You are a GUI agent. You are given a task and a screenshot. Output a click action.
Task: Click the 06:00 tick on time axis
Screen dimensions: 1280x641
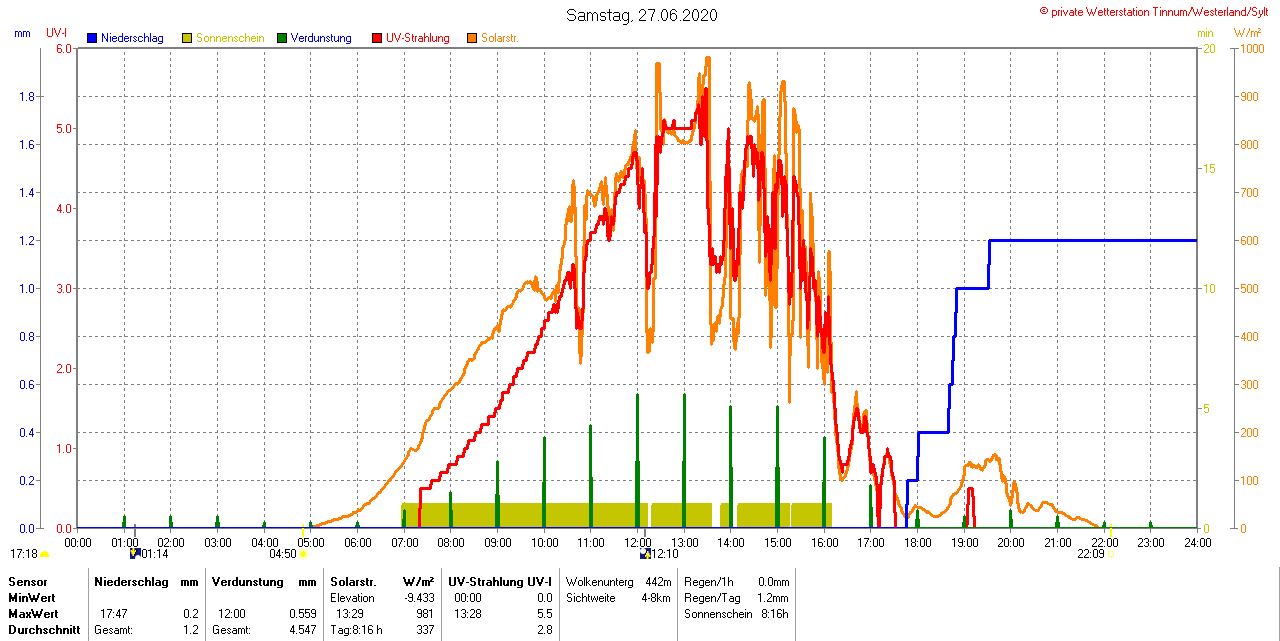pyautogui.click(x=358, y=543)
